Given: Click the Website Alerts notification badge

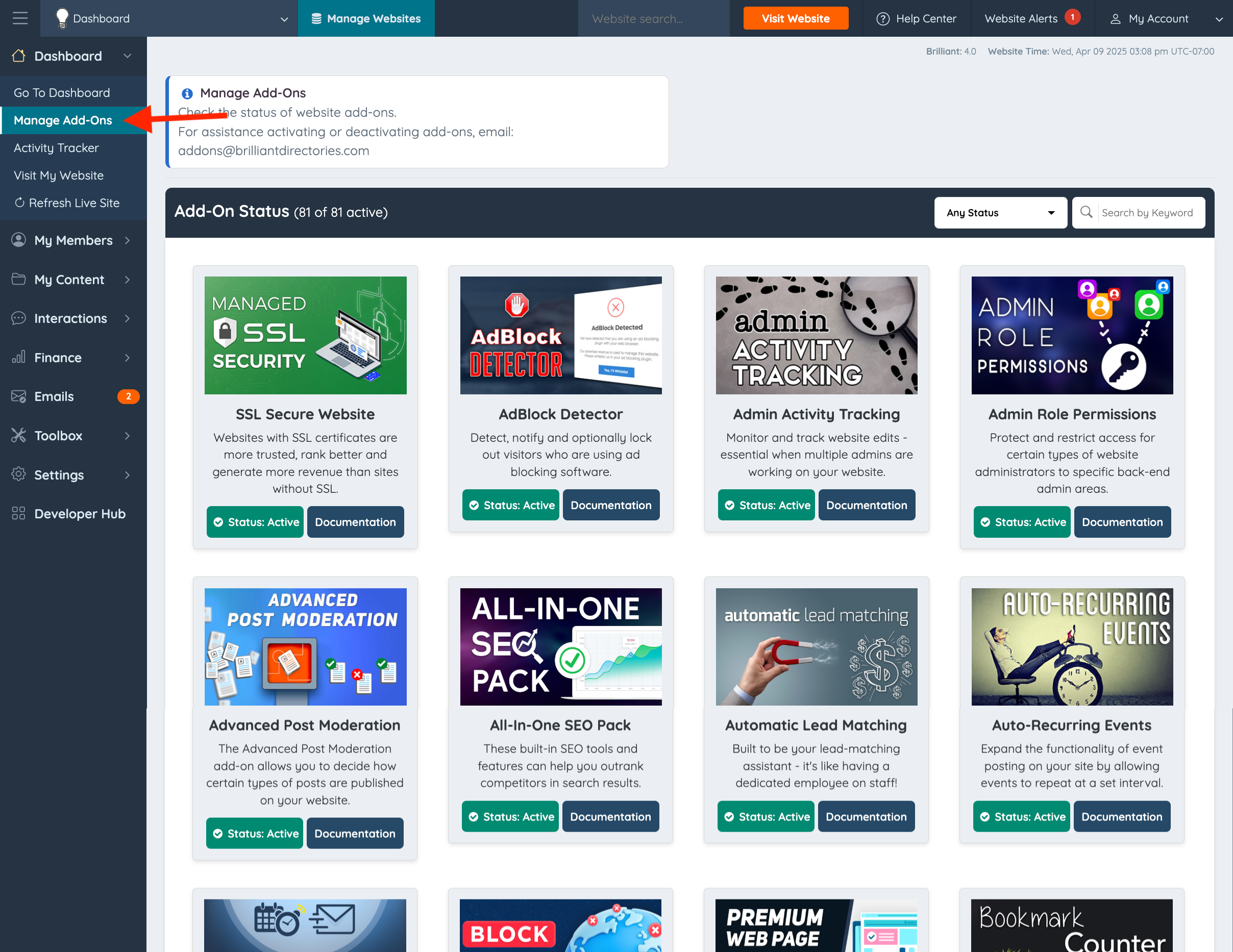Looking at the screenshot, I should click(1072, 17).
